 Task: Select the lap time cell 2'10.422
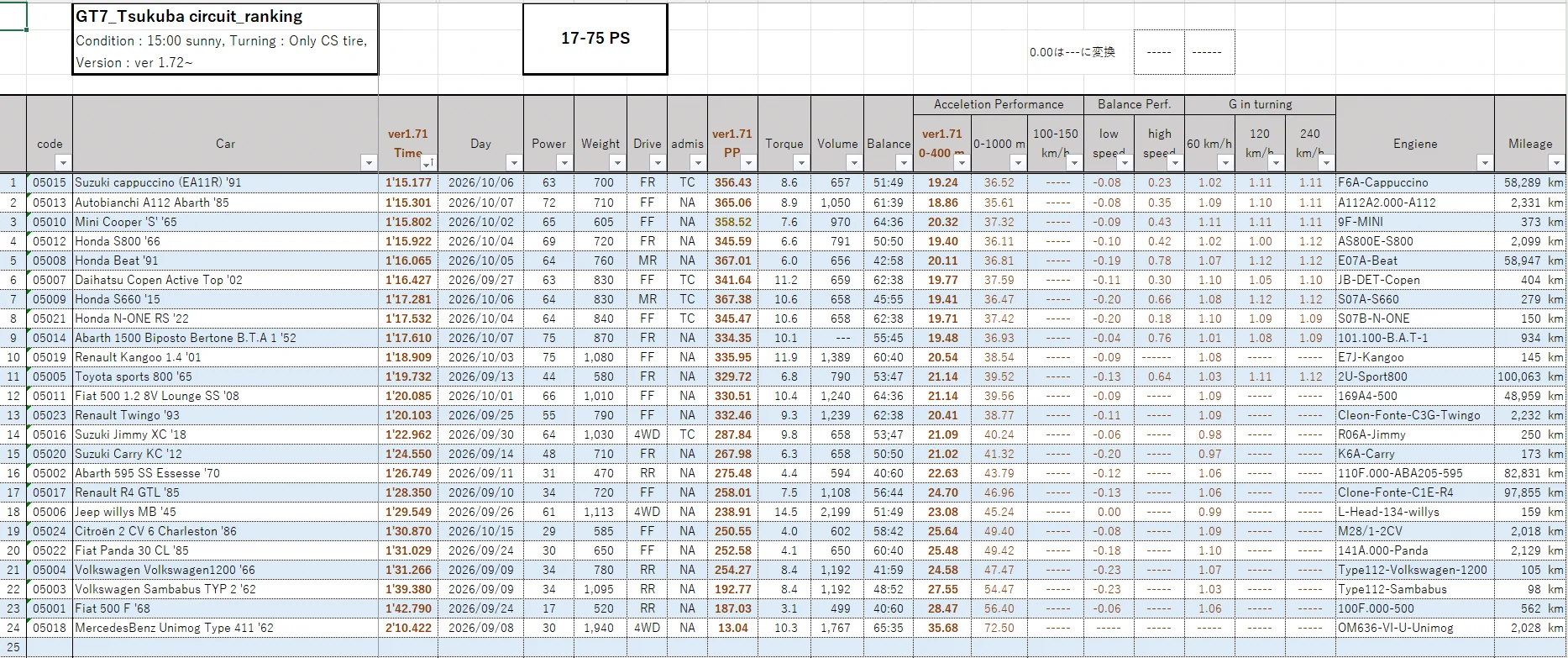(408, 628)
